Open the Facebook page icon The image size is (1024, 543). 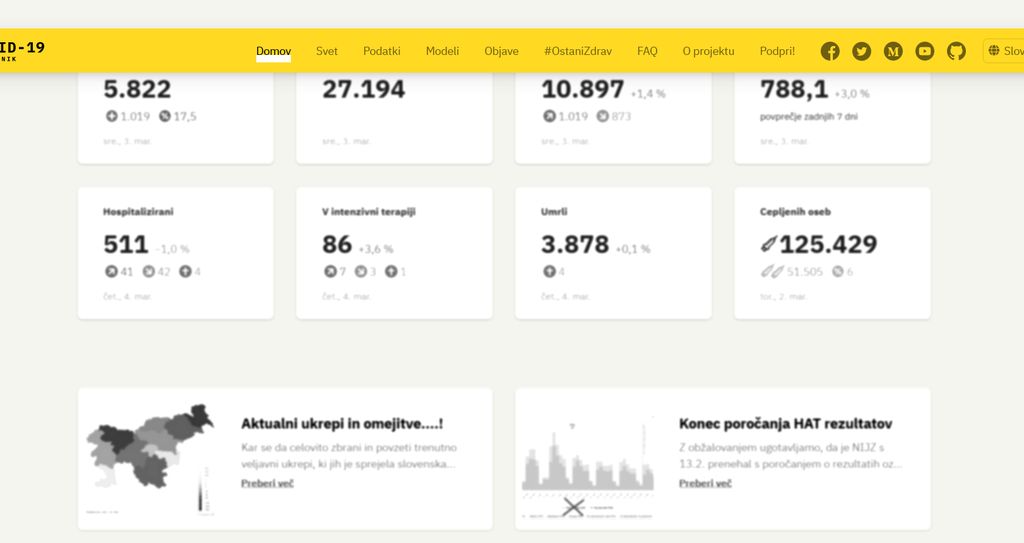(x=829, y=51)
